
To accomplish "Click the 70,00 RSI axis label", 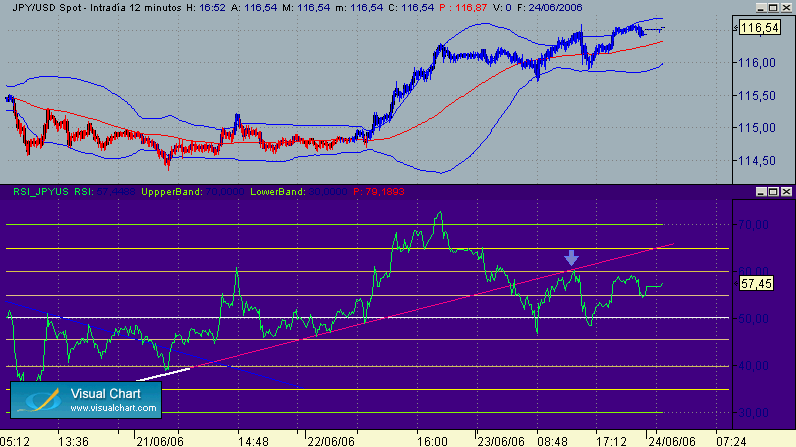I will pos(754,225).
